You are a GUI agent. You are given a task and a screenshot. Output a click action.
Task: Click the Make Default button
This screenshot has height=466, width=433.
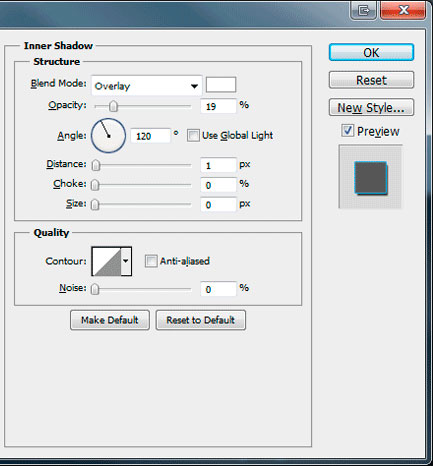coord(110,320)
